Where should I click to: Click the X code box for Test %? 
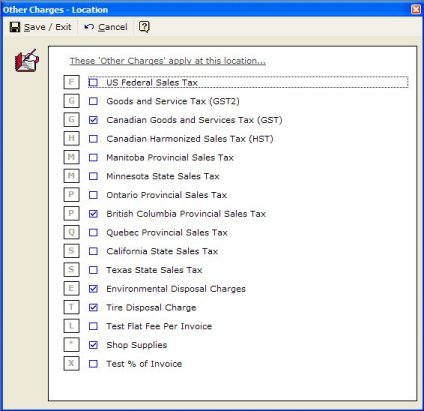click(71, 363)
